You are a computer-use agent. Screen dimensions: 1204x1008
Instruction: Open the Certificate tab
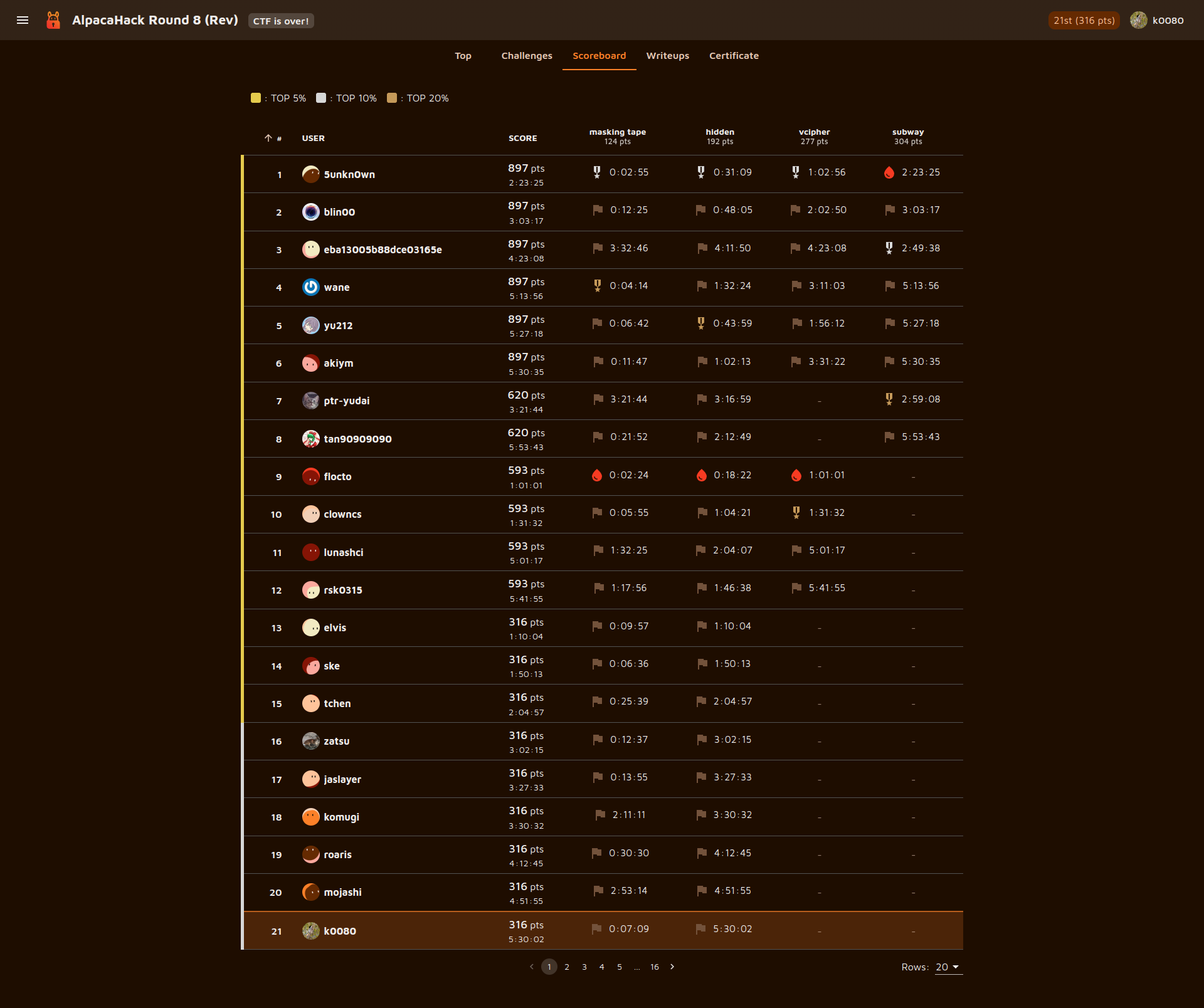click(733, 56)
